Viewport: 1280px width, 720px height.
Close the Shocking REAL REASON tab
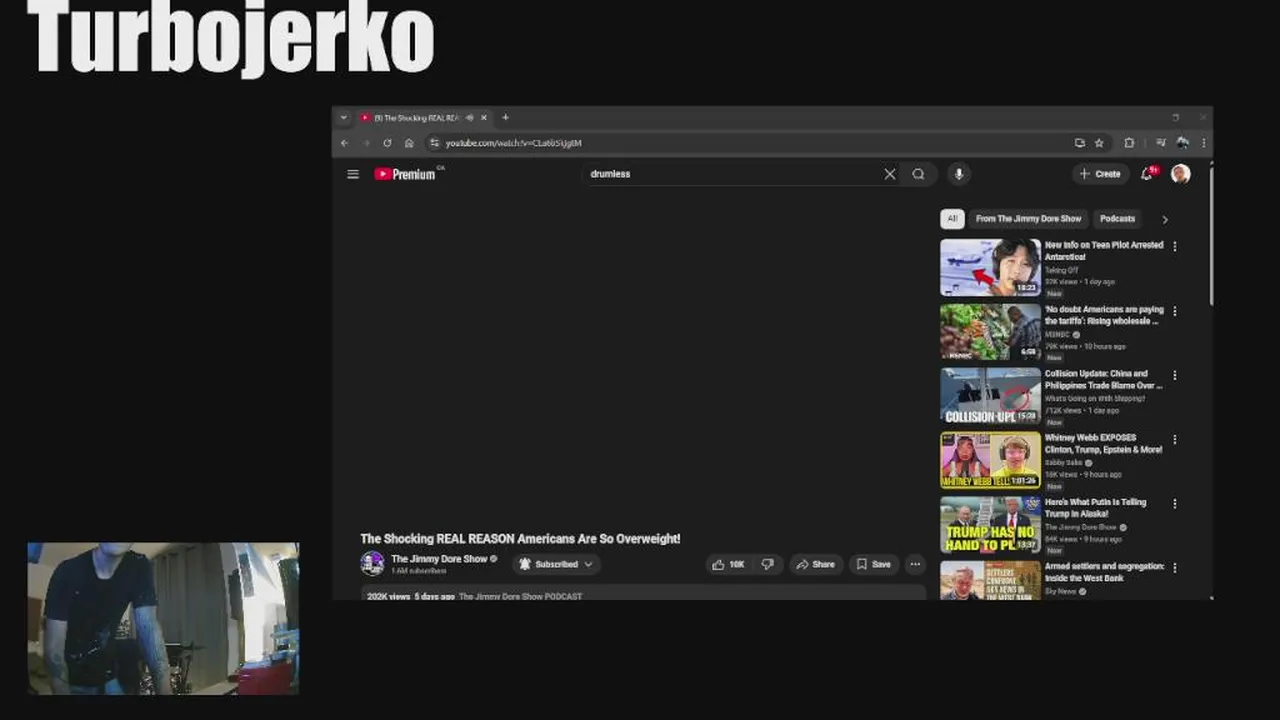click(484, 118)
